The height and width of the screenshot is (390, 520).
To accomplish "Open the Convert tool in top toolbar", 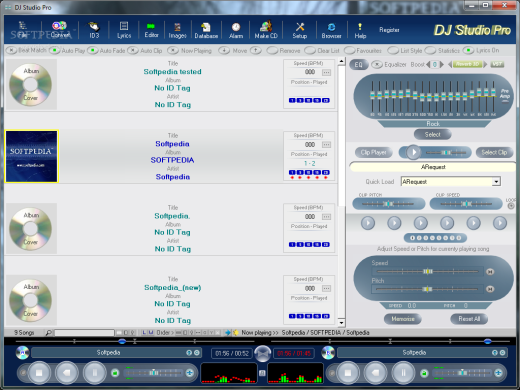I will tap(59, 30).
